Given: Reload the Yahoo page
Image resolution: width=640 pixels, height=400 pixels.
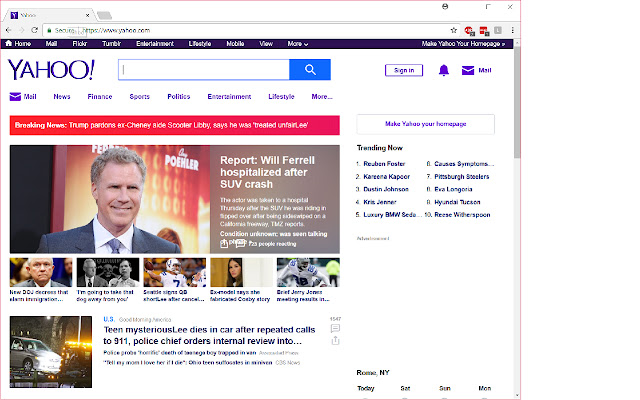Looking at the screenshot, I should [x=34, y=30].
